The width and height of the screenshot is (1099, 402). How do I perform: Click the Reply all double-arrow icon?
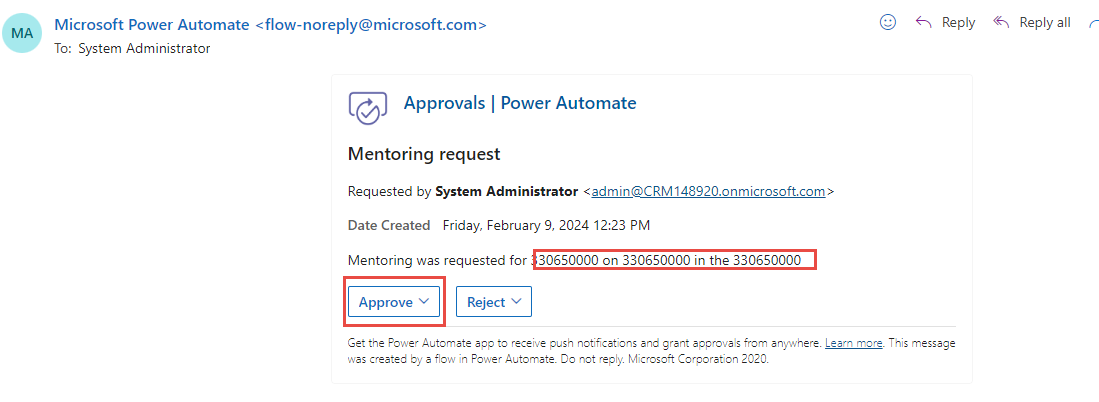1001,22
